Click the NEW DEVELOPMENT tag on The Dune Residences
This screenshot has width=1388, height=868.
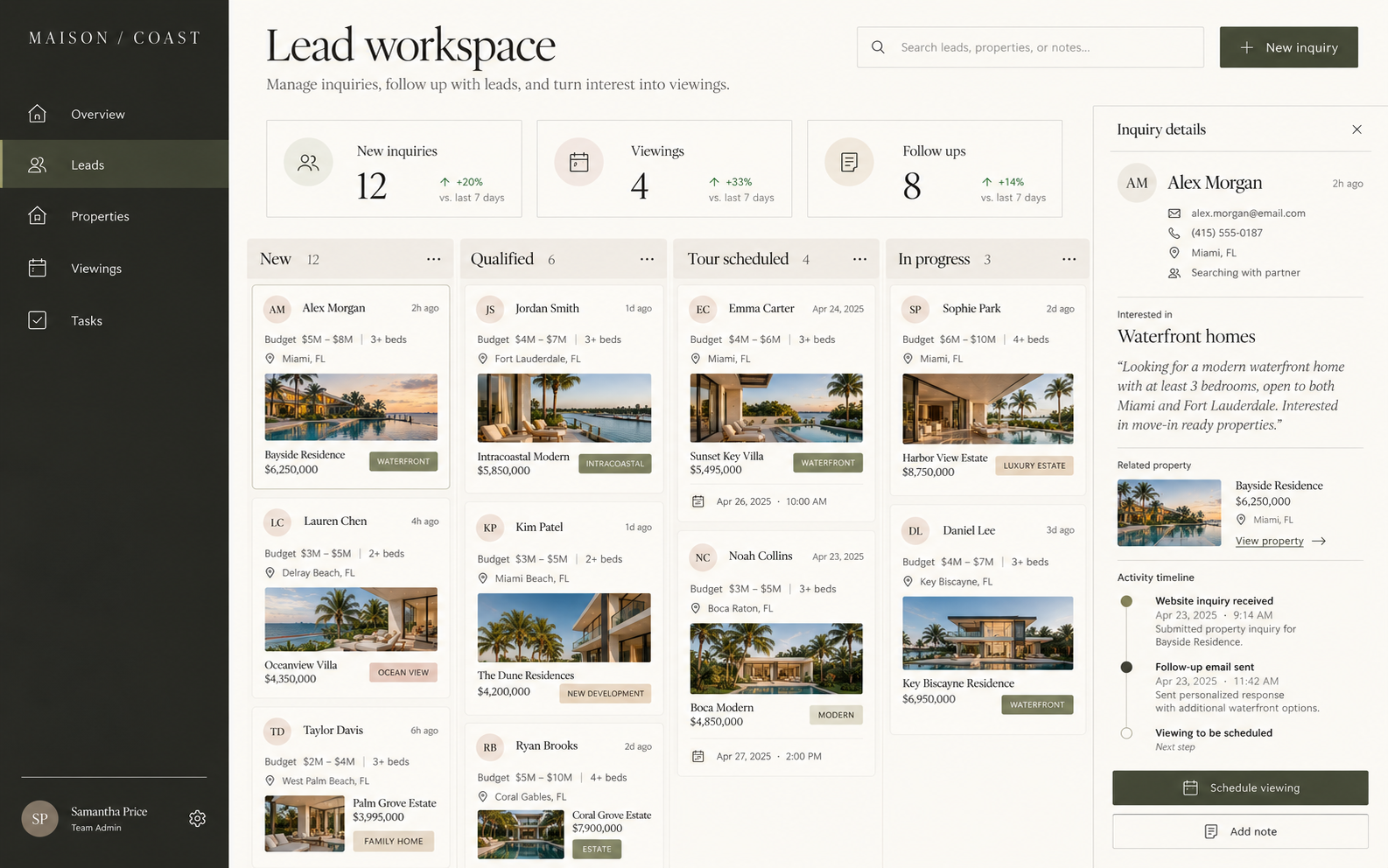[606, 693]
